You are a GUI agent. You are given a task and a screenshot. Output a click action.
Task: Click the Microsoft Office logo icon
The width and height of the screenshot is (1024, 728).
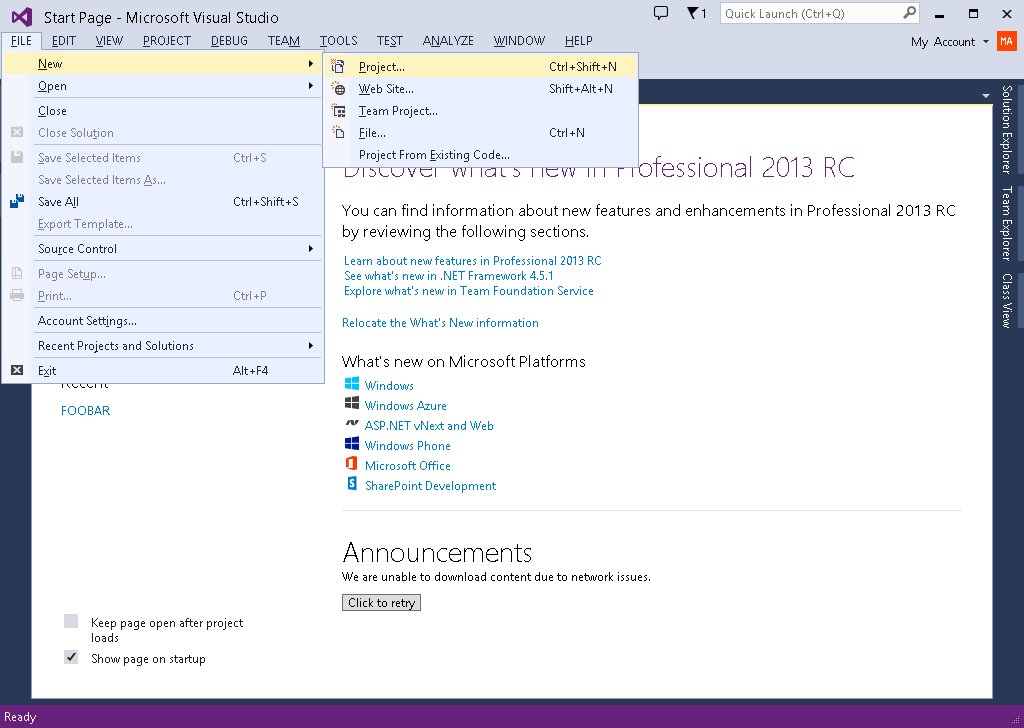coord(351,464)
